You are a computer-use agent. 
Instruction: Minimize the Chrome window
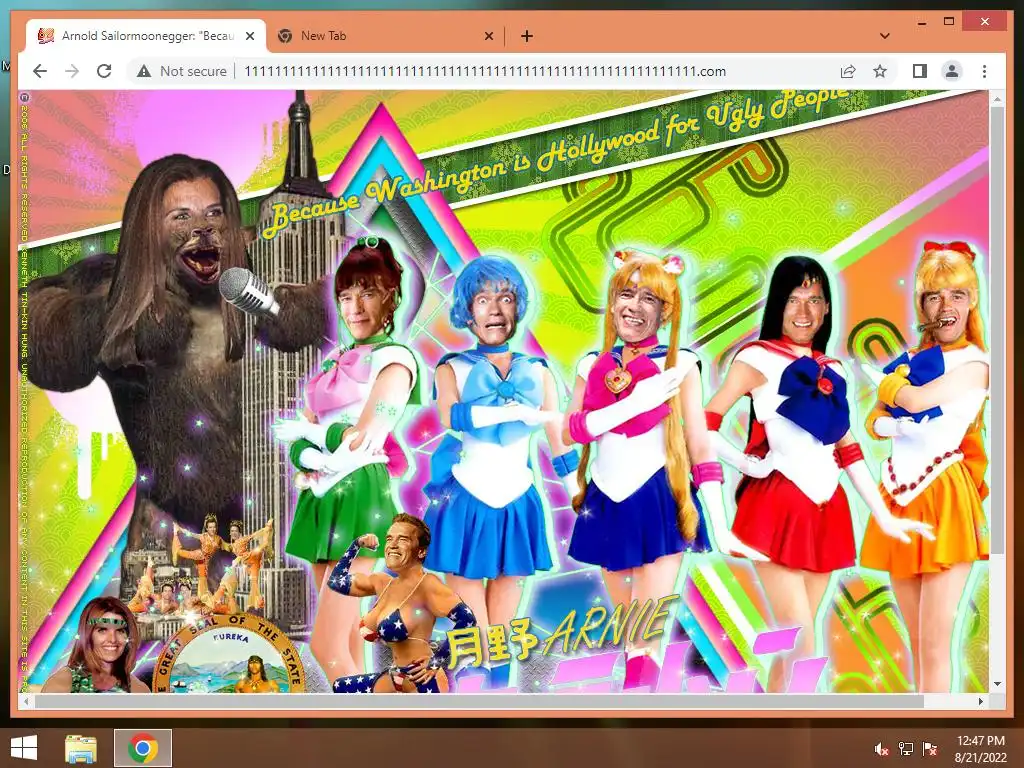[x=922, y=22]
